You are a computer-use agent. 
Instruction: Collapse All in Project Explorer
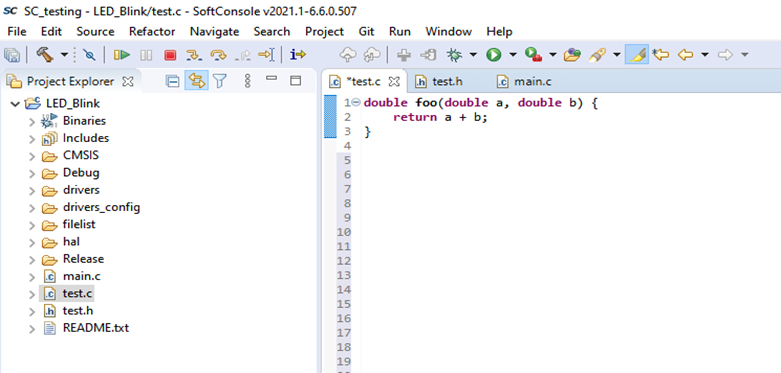tap(172, 81)
